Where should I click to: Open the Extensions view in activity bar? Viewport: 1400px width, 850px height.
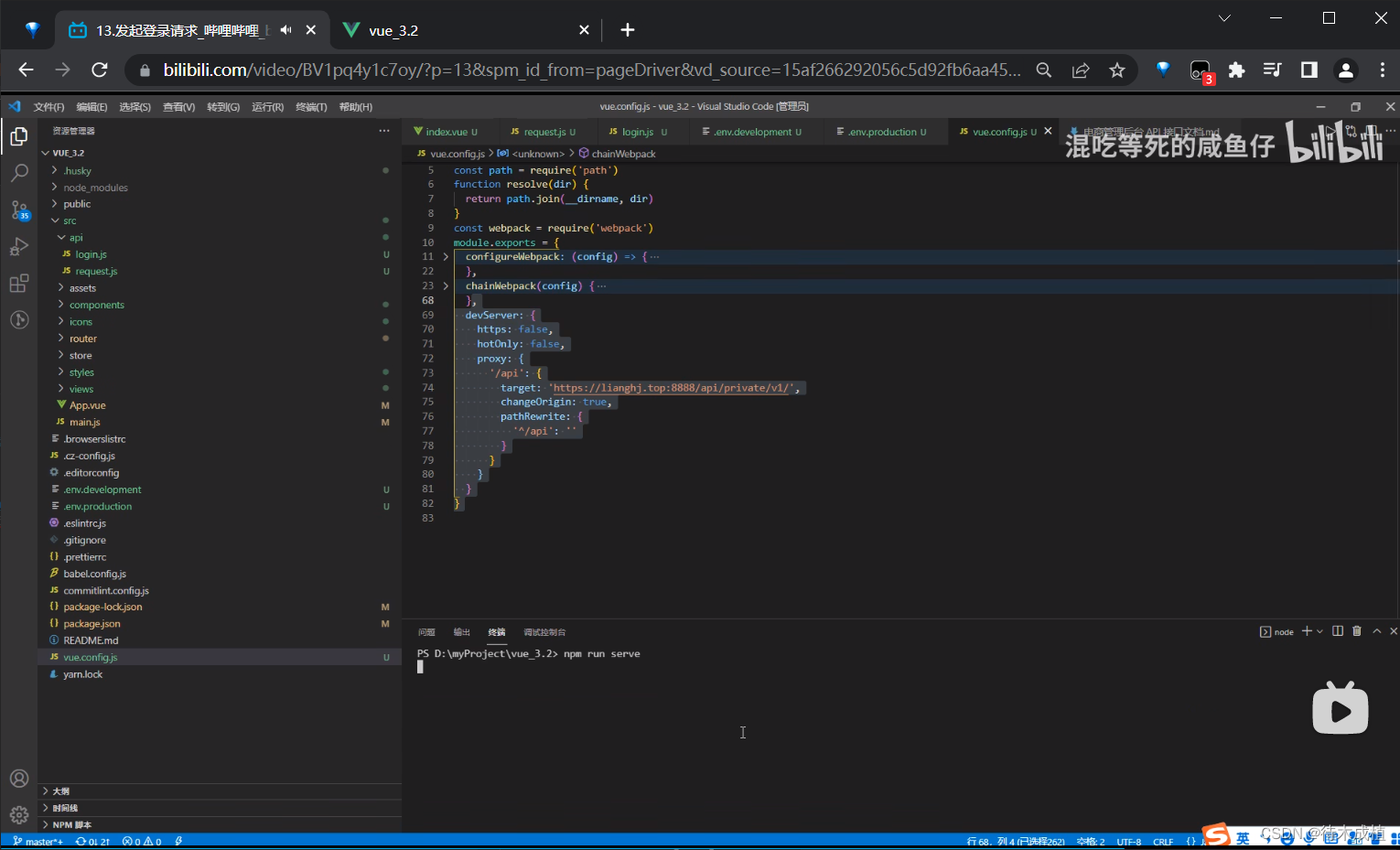click(x=18, y=284)
